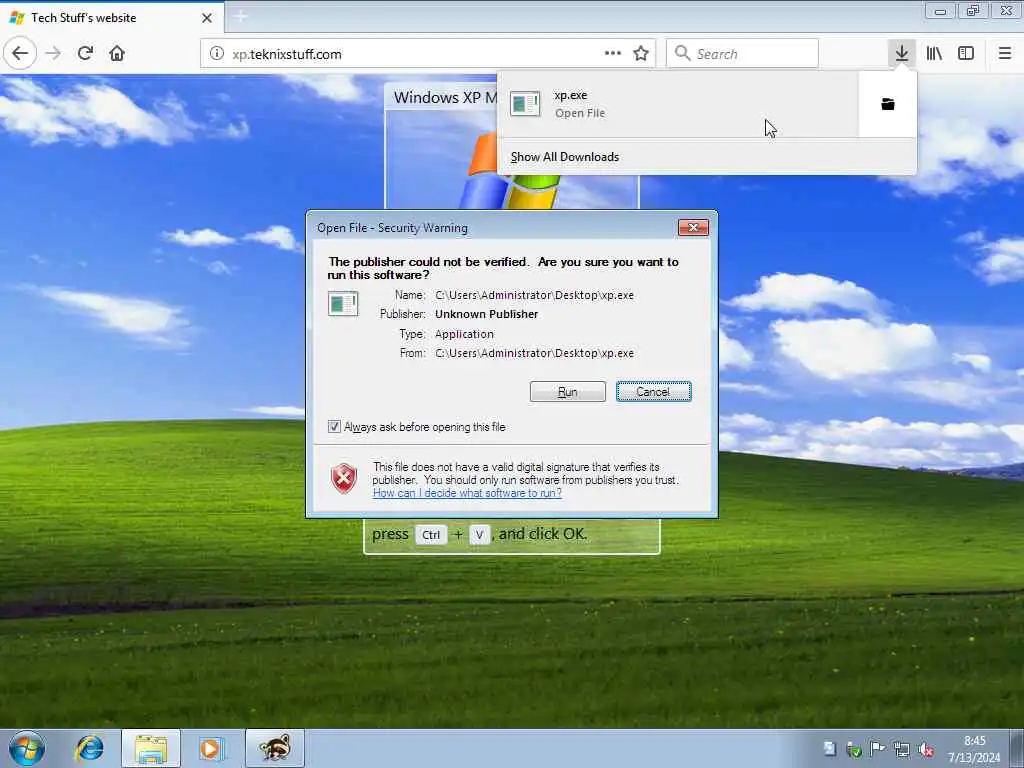Launch Internet Explorer from the taskbar

click(x=89, y=748)
